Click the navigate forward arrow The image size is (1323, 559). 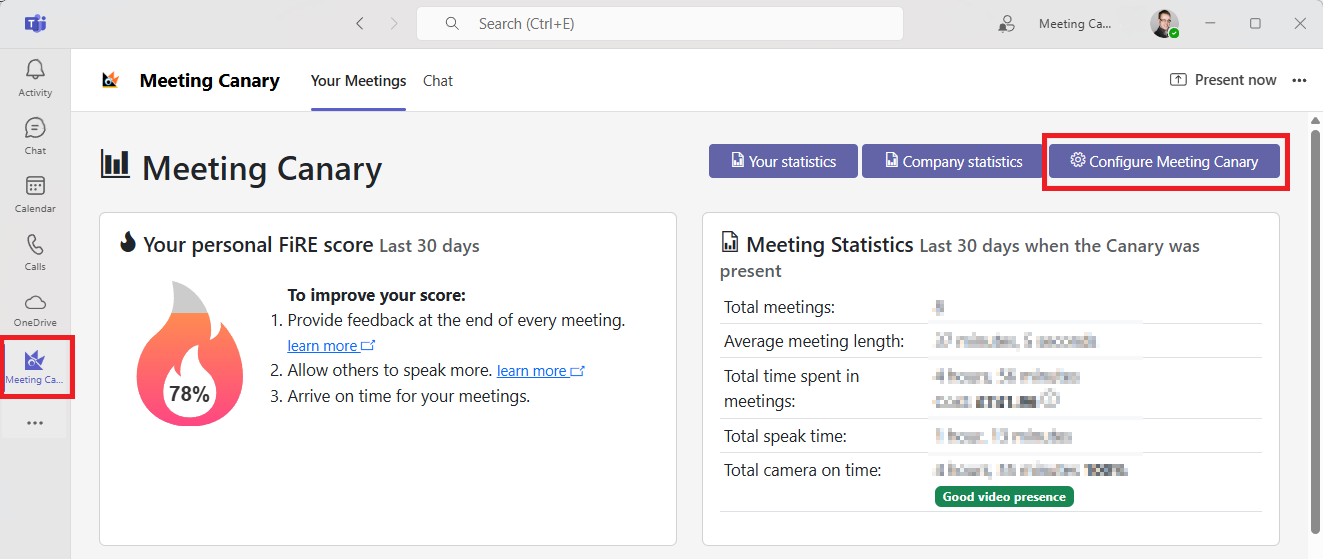pyautogui.click(x=394, y=24)
